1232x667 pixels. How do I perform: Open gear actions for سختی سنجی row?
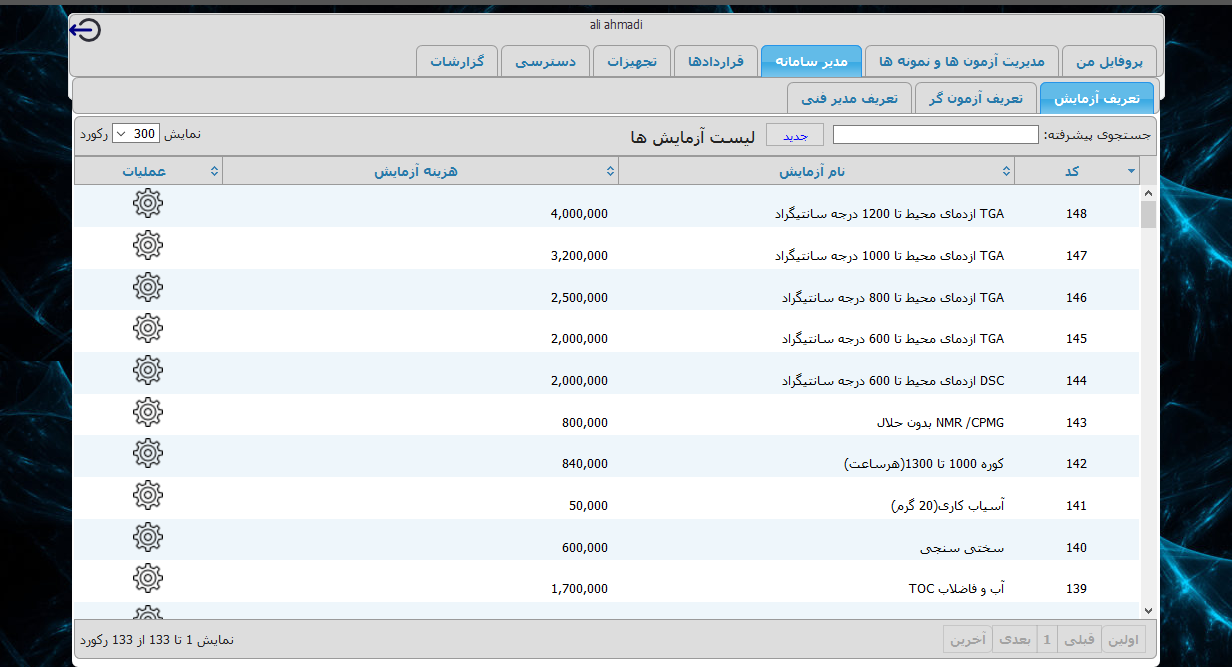148,537
